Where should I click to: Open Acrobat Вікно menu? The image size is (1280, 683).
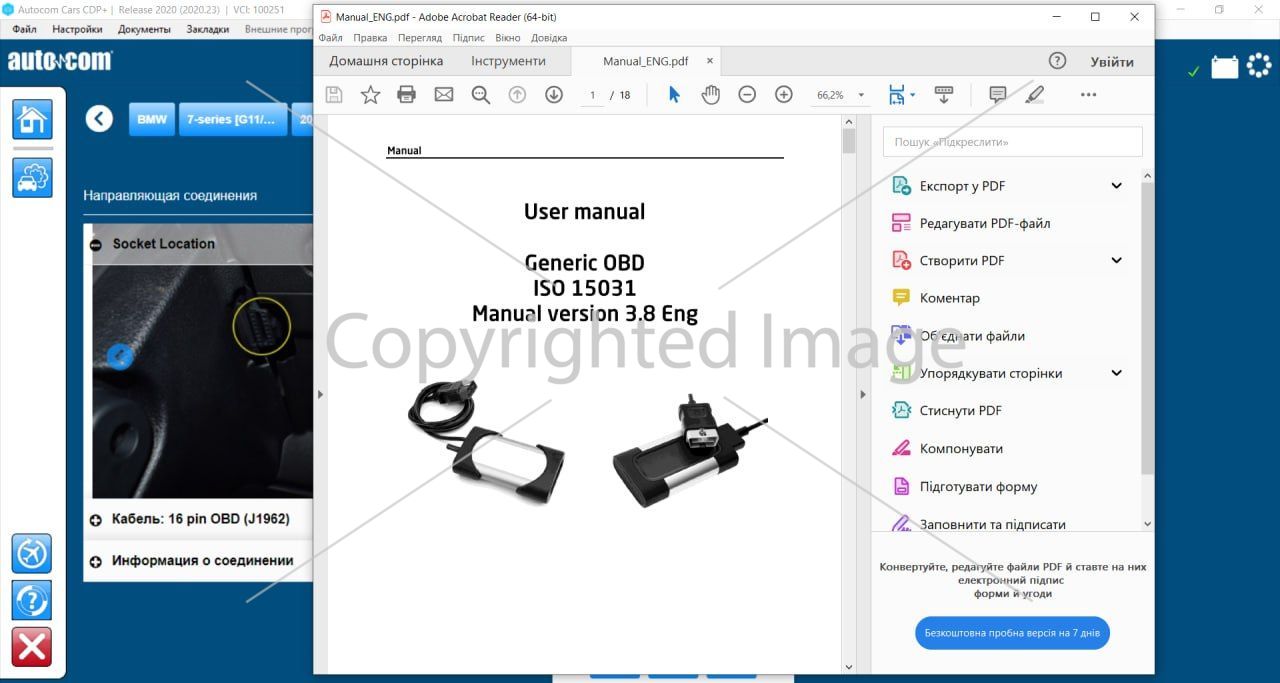508,37
